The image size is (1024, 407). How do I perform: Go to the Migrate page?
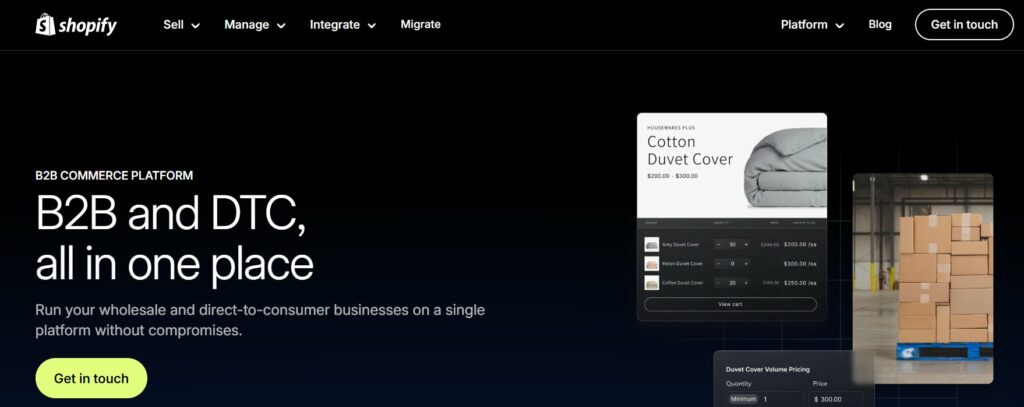pyautogui.click(x=421, y=24)
